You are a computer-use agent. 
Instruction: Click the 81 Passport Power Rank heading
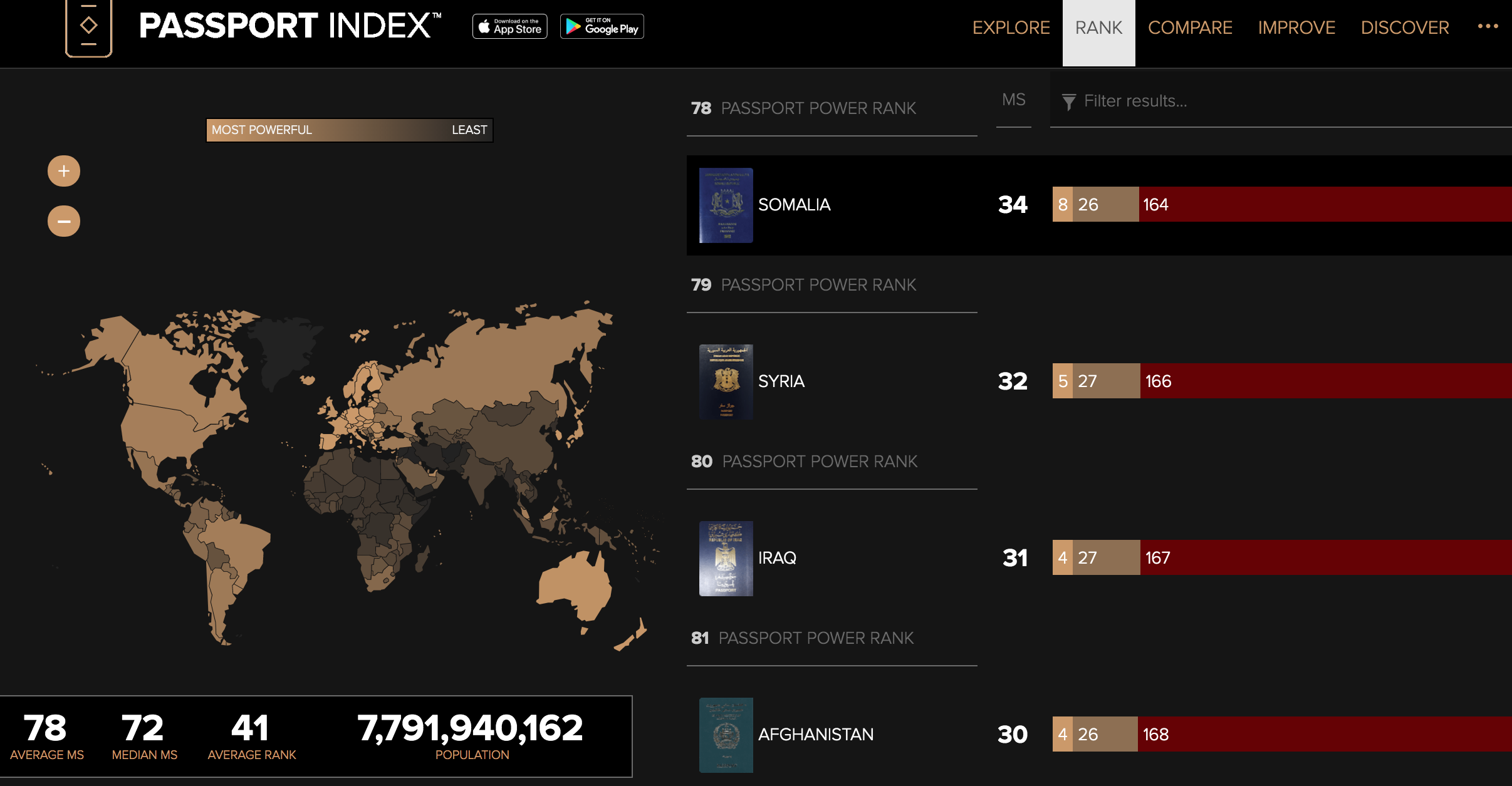click(802, 638)
